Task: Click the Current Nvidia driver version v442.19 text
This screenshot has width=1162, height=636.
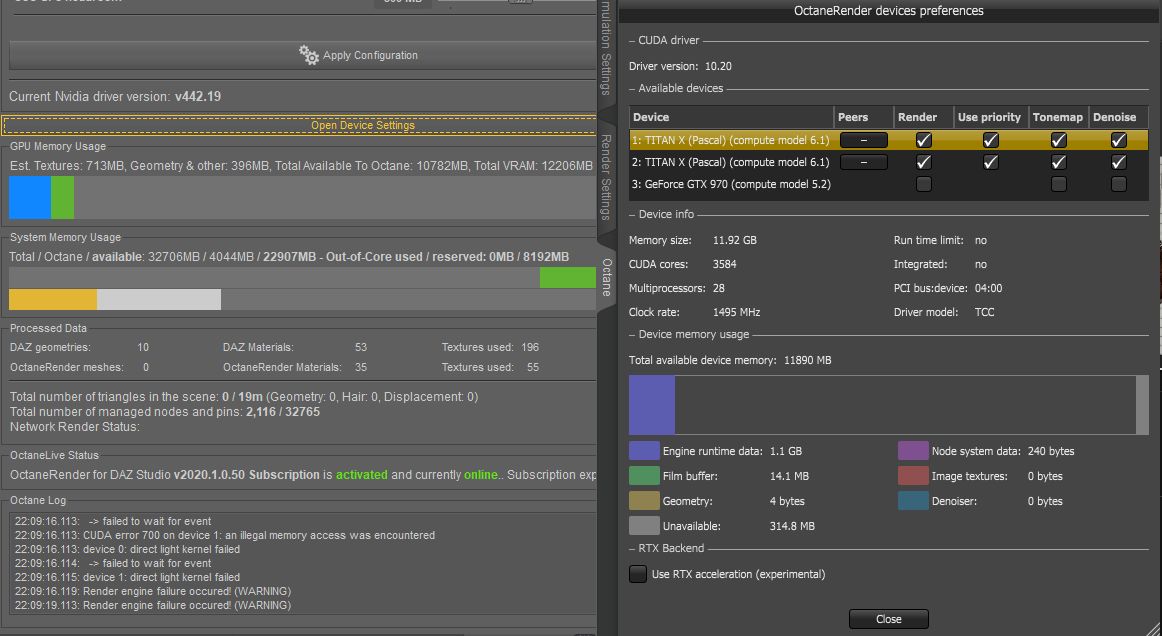Action: click(x=115, y=96)
